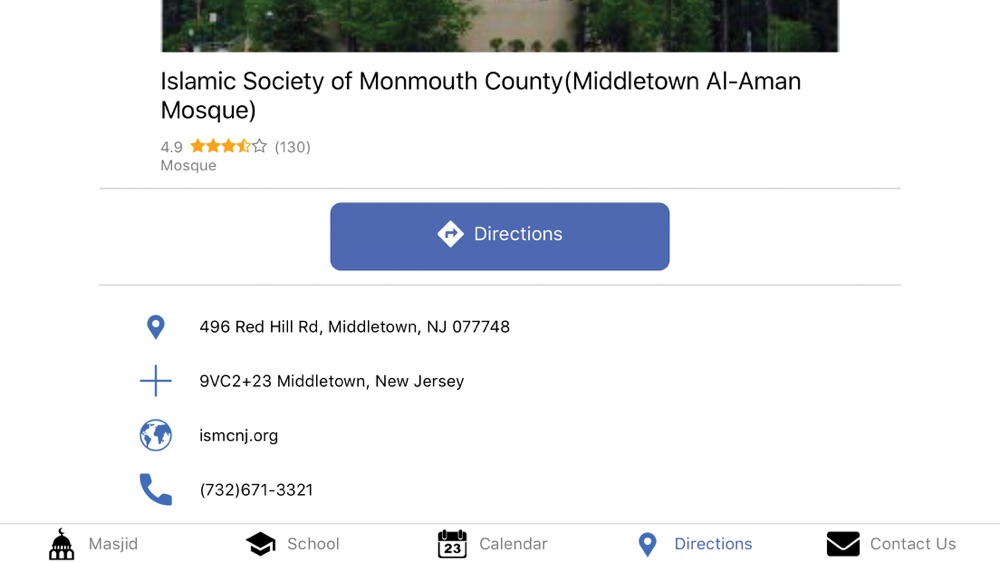Click the location pin icon beside the address

pyautogui.click(x=155, y=327)
